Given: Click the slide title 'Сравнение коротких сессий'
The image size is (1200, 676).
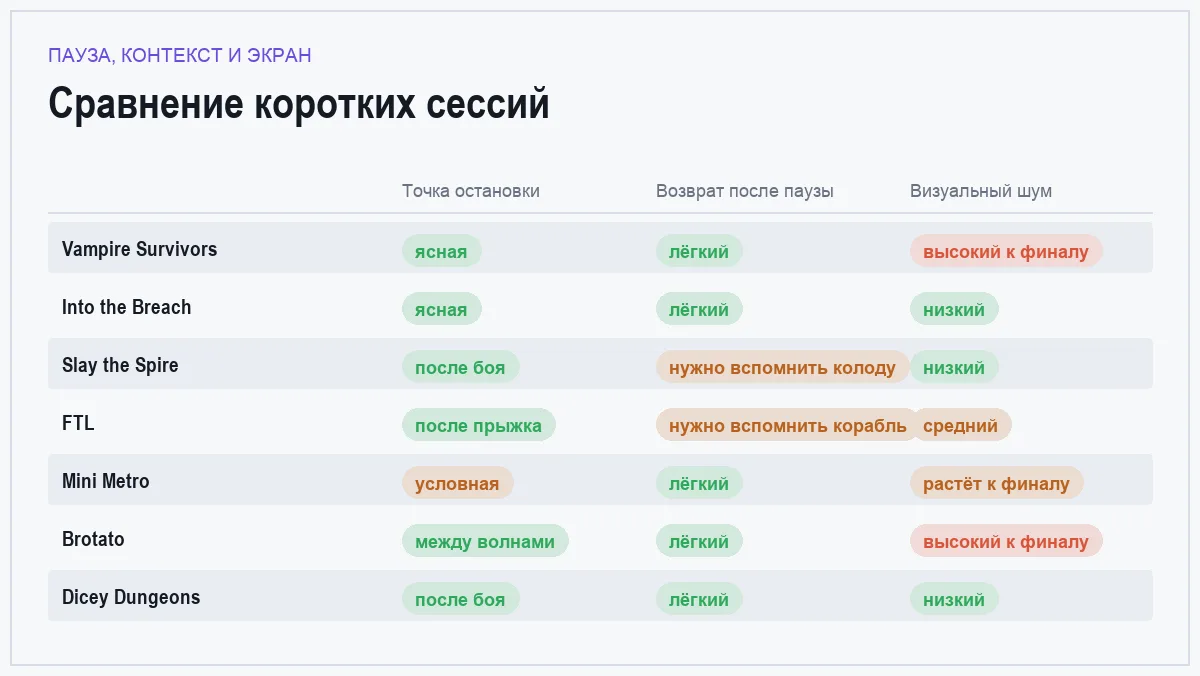Looking at the screenshot, I should point(299,105).
